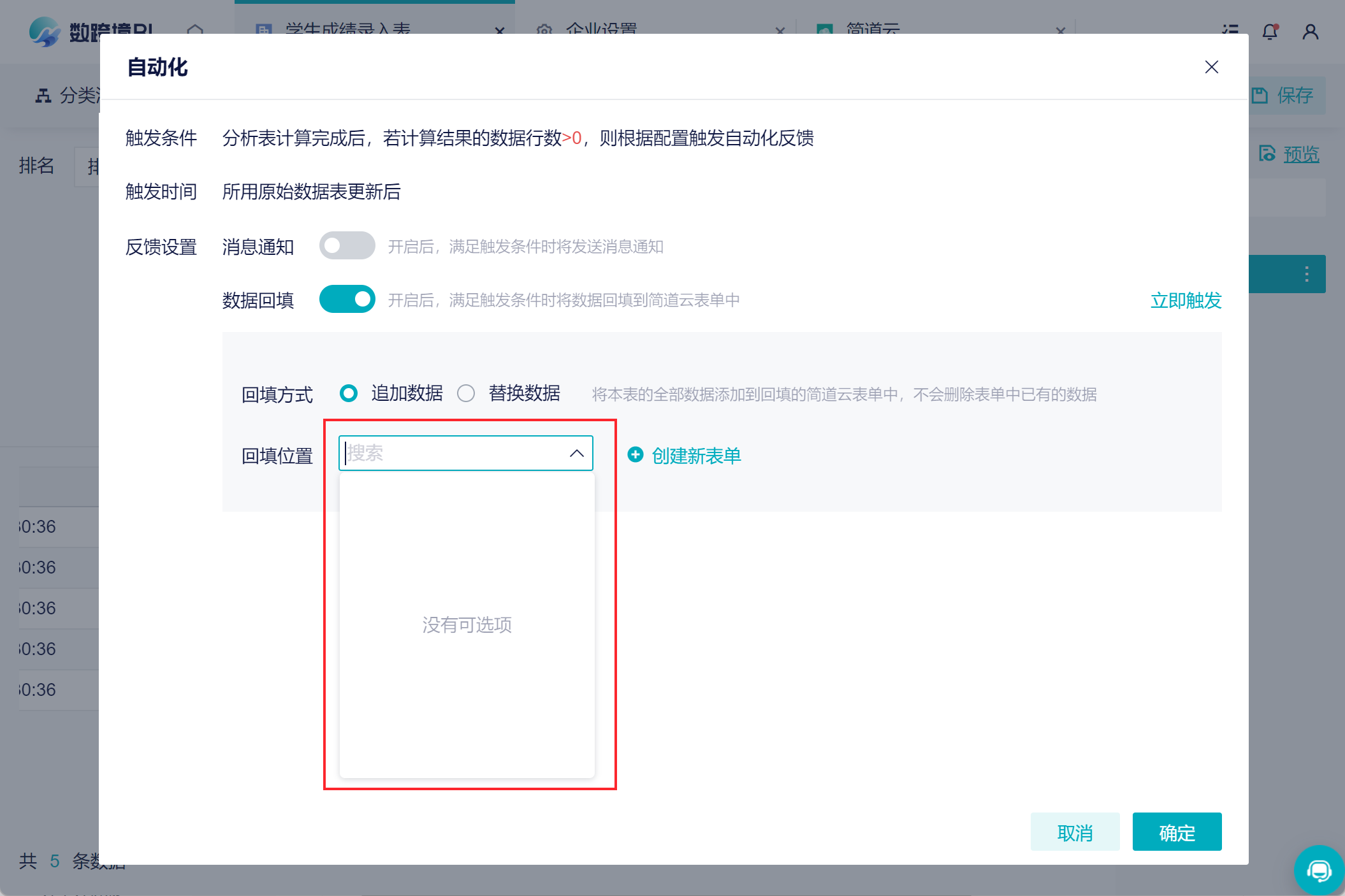Select the 替换数据 radio option
Viewport: 1345px width, 896px height.
point(466,393)
